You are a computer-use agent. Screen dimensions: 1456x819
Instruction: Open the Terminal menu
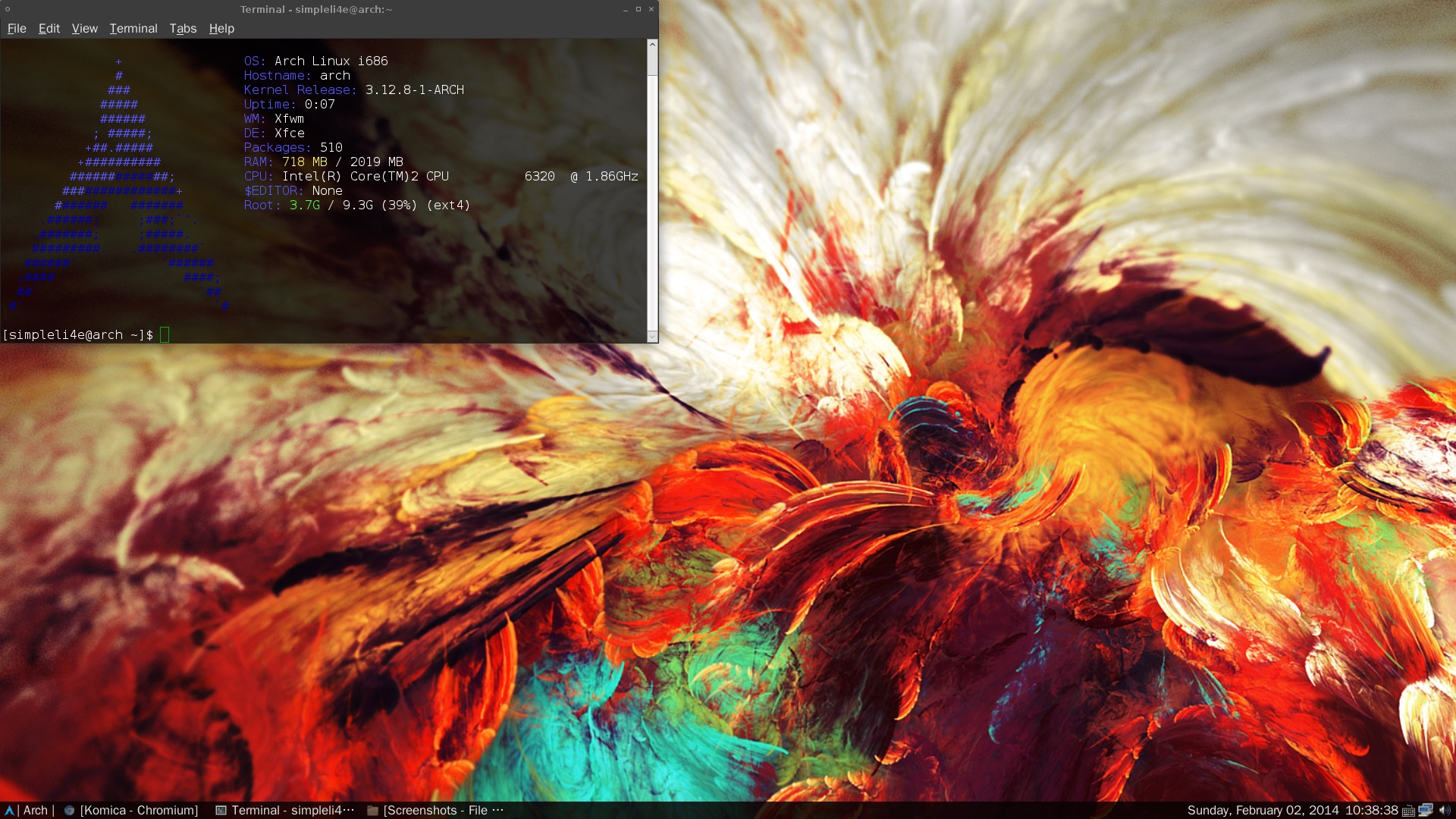point(133,28)
